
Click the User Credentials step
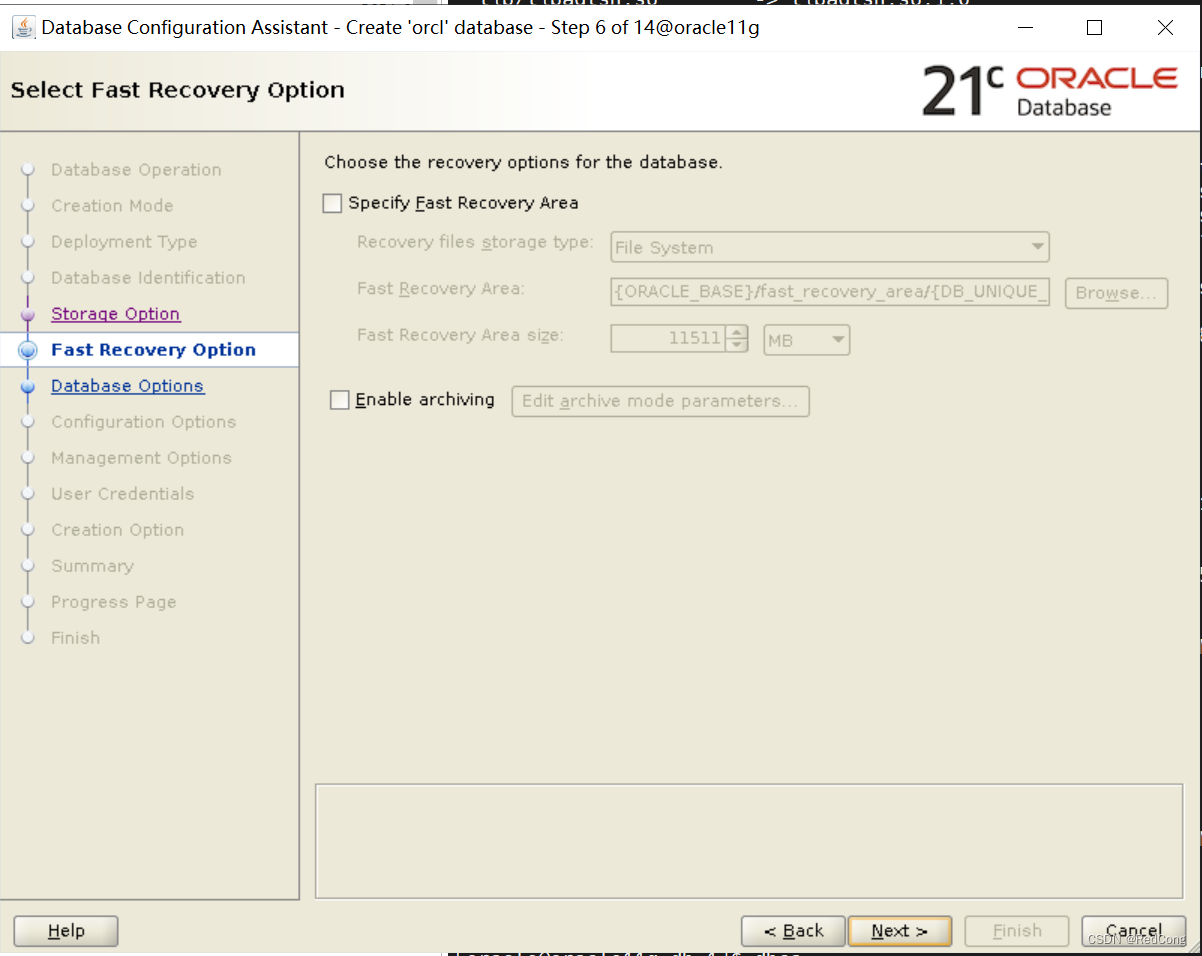point(123,494)
